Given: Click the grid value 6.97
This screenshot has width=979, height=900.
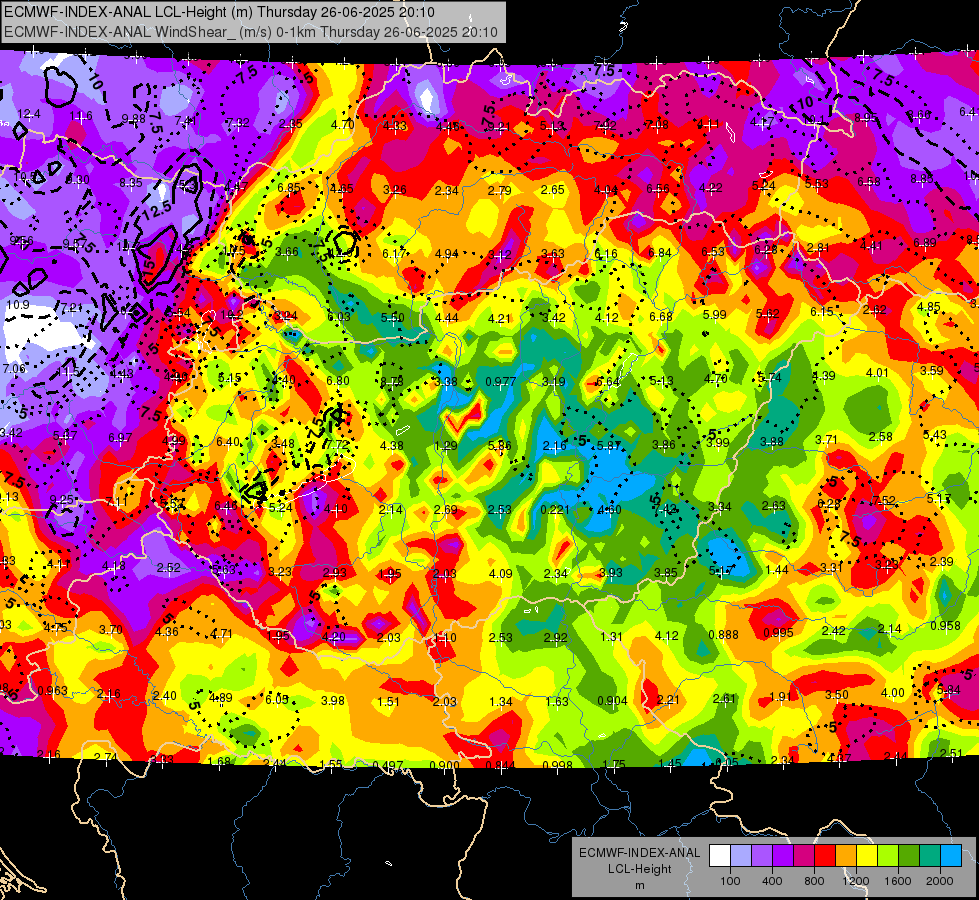Looking at the screenshot, I should tap(120, 438).
